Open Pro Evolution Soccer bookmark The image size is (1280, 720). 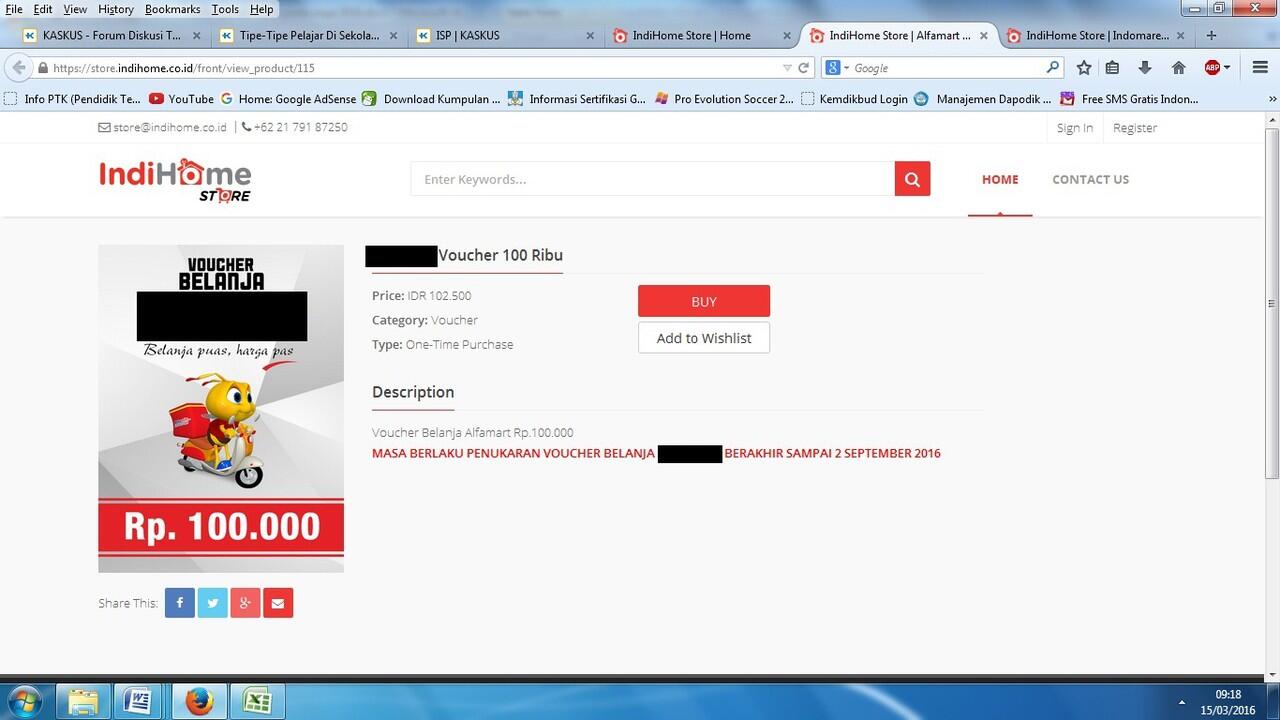[x=725, y=99]
